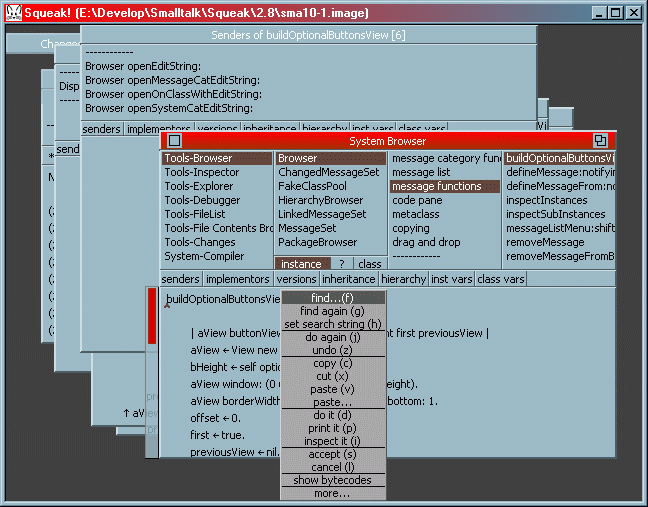The width and height of the screenshot is (648, 507).
Task: Select print it (p) menu item
Action: click(x=332, y=428)
